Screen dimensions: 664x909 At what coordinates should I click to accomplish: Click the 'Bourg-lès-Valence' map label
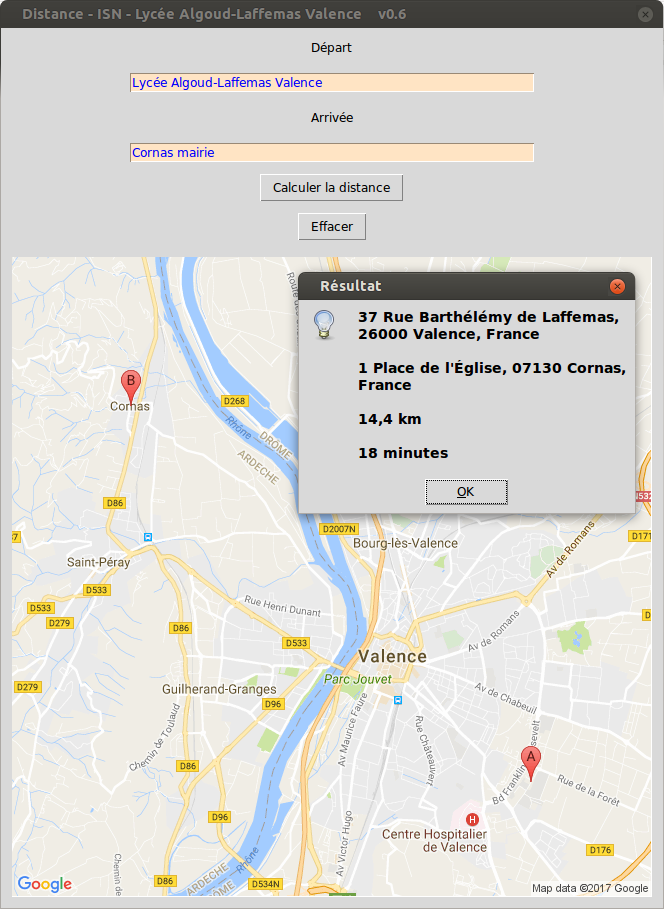(405, 543)
